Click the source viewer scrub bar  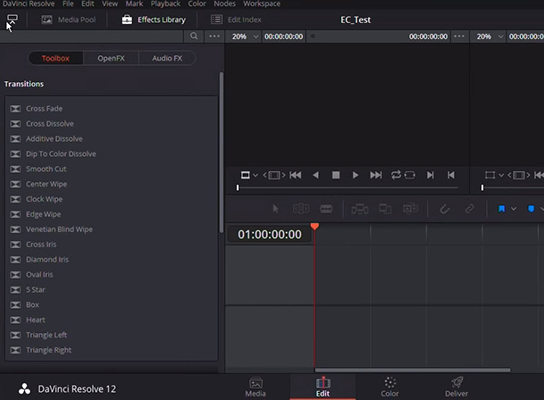(347, 188)
